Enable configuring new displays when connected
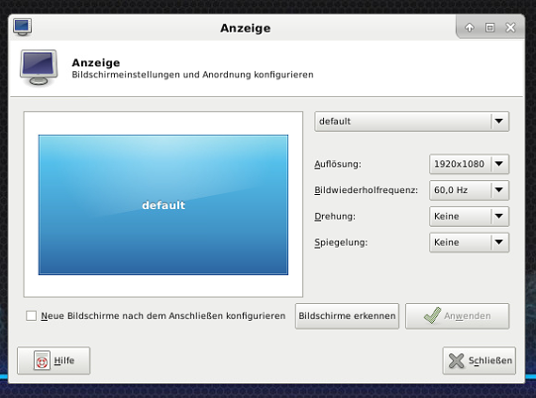This screenshot has height=398, width=536. point(31,316)
